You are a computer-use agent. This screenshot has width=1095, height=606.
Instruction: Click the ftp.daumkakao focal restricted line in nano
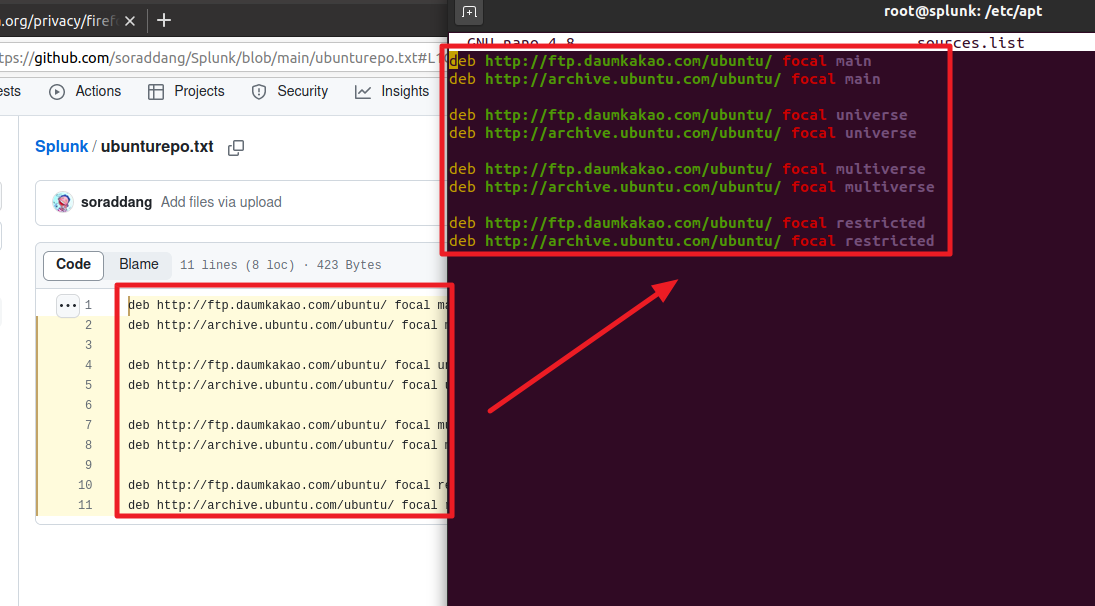coord(687,223)
